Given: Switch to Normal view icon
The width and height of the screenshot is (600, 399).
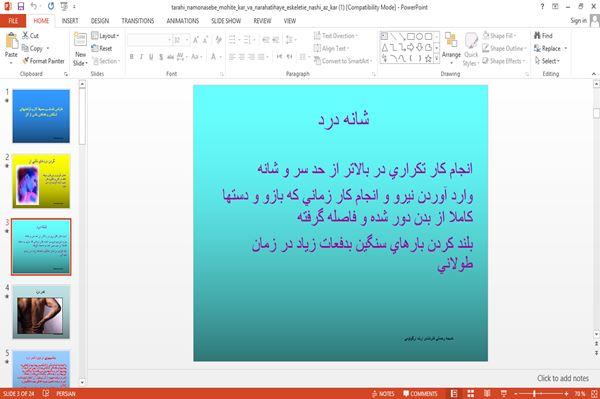Looking at the screenshot, I should [454, 394].
